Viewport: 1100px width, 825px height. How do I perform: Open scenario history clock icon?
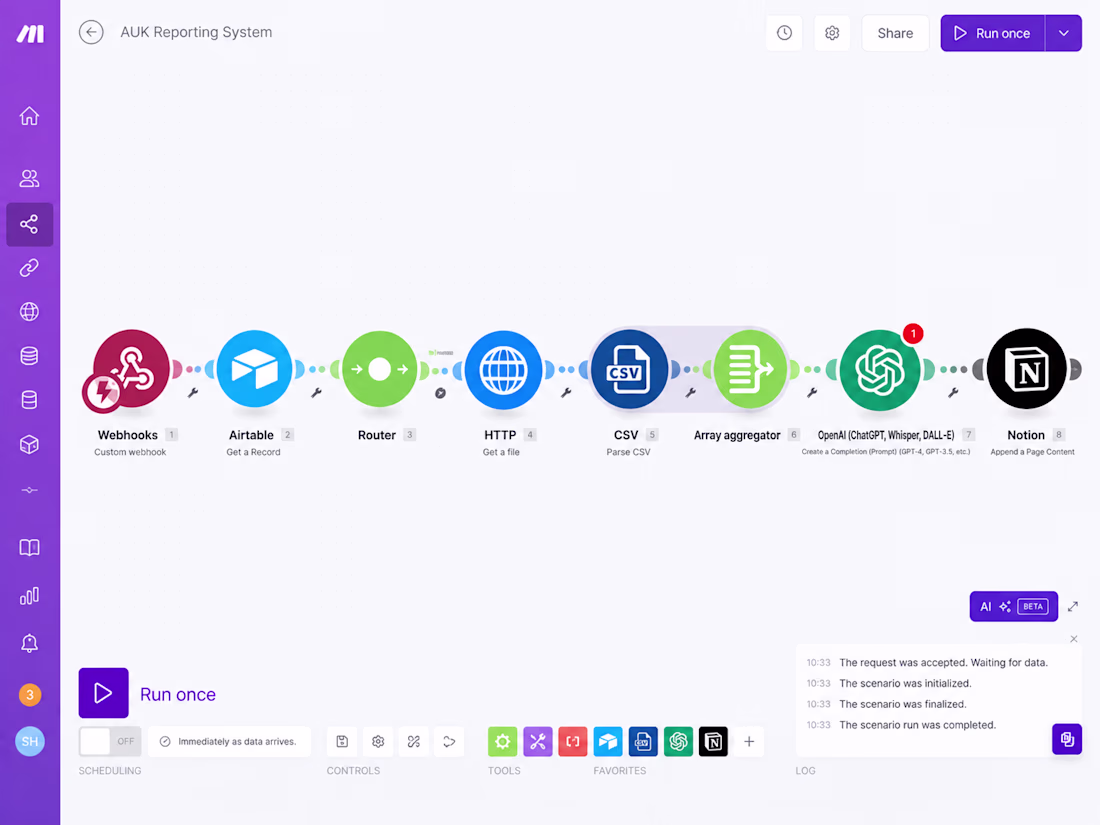(784, 33)
